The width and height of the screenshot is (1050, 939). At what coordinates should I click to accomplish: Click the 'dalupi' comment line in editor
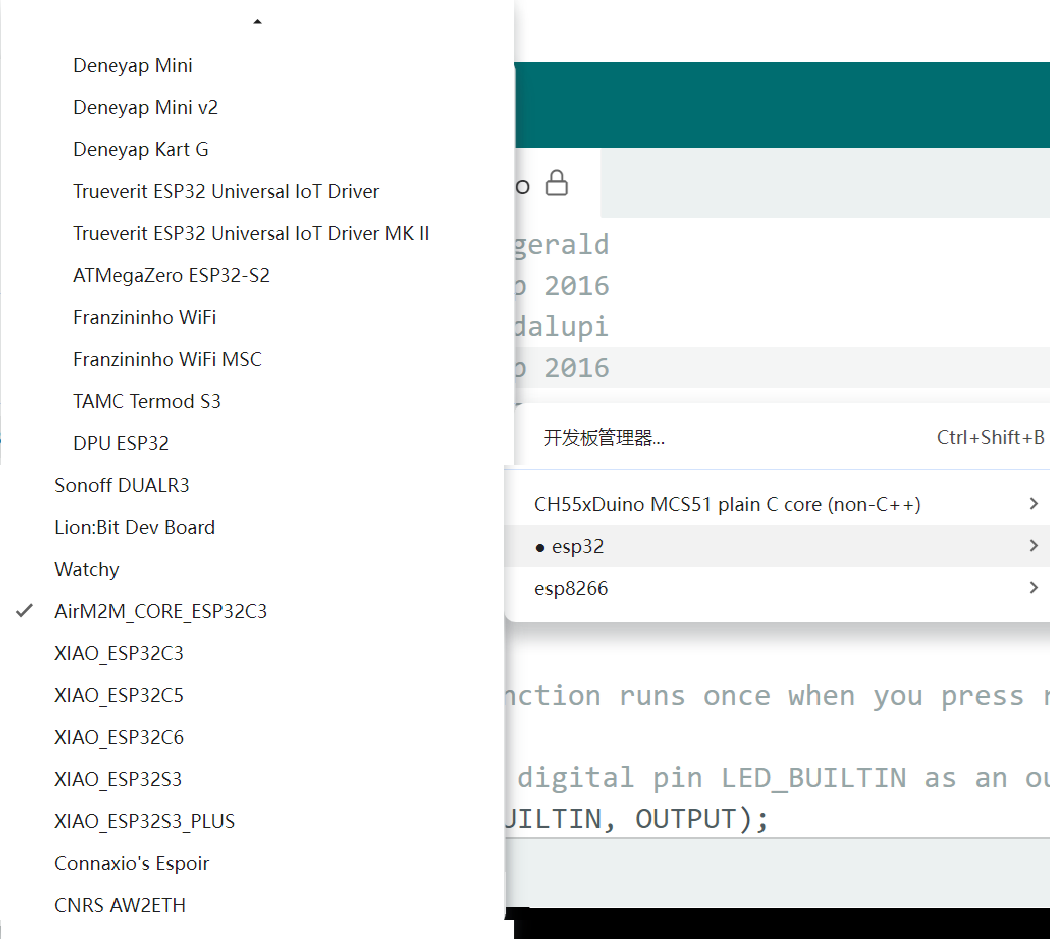coord(561,326)
